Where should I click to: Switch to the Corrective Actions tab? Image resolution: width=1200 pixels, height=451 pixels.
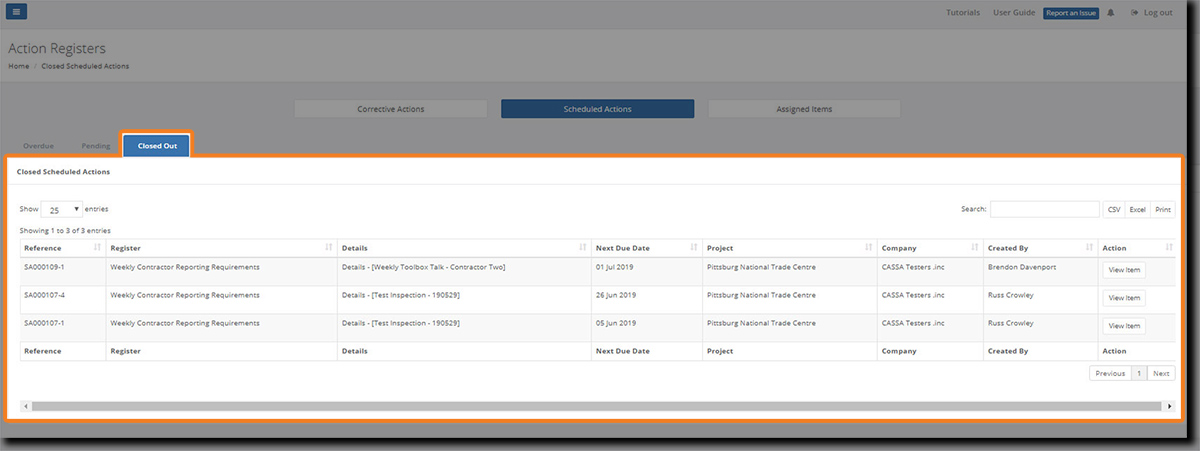click(391, 109)
